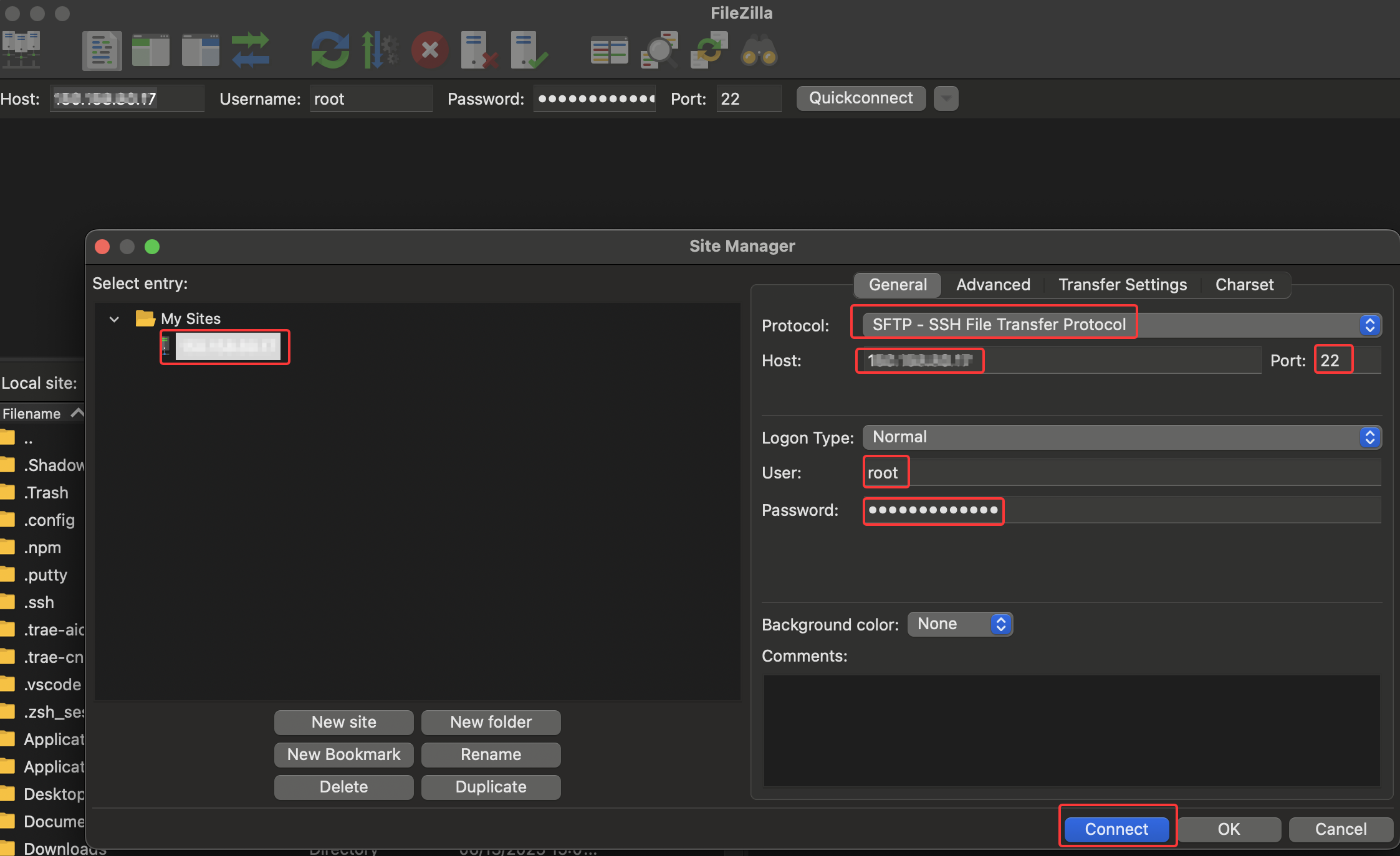
Task: Click the Site Manager Port field
Action: tap(1348, 360)
